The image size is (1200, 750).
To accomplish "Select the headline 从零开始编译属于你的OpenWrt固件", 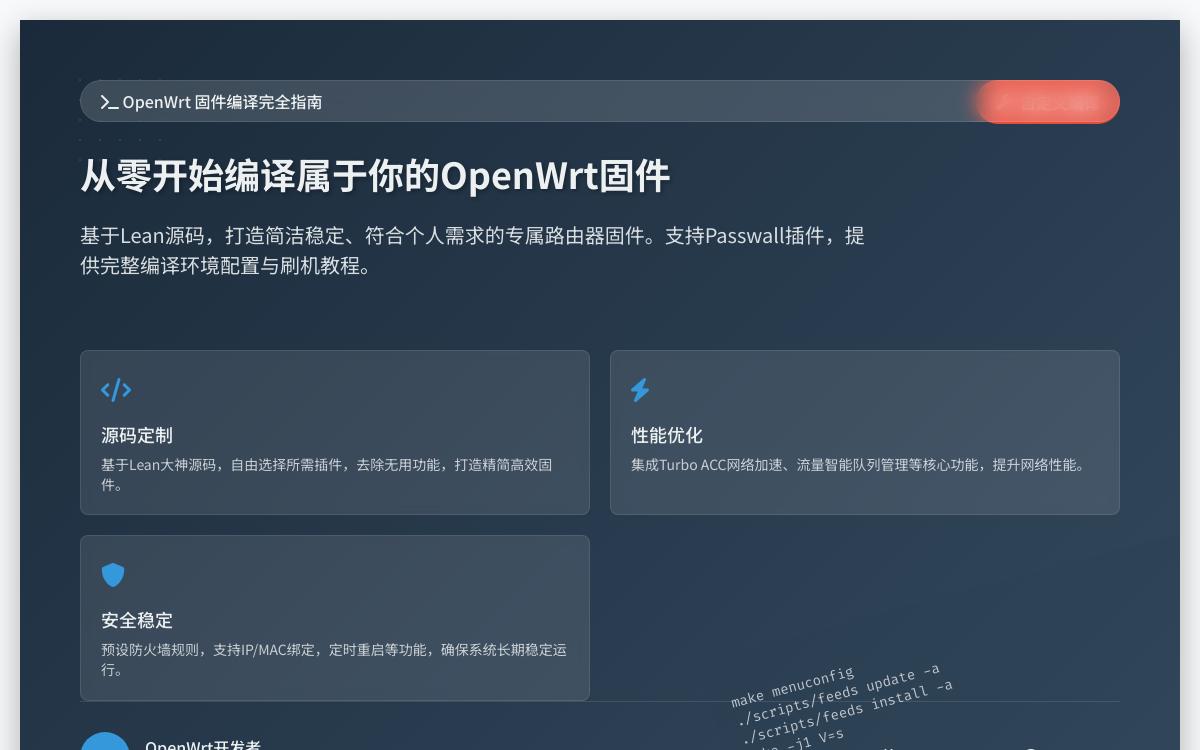I will [375, 175].
